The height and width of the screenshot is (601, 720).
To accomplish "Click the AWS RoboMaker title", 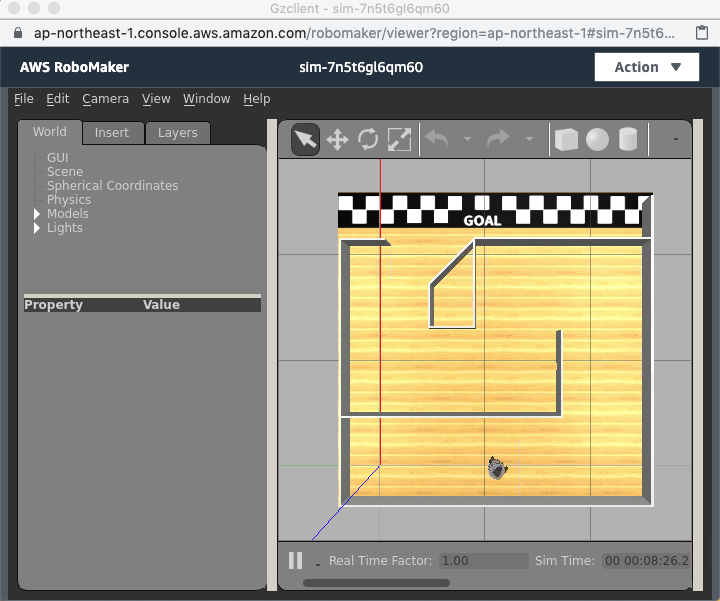I will (74, 67).
